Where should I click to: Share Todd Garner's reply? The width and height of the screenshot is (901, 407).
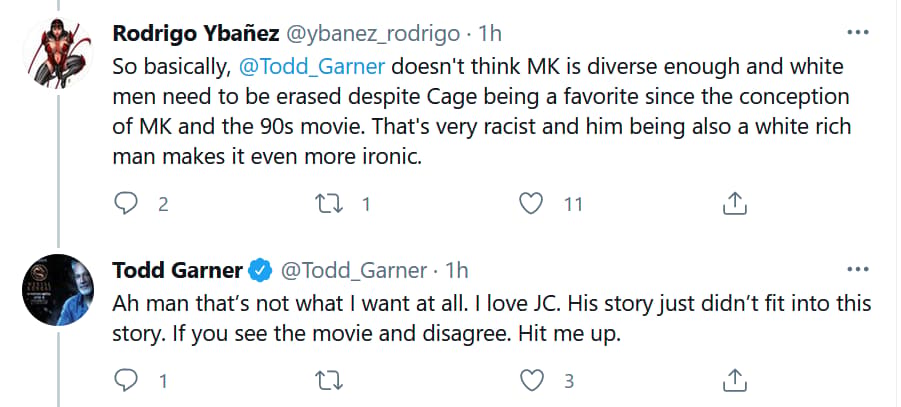pos(734,381)
